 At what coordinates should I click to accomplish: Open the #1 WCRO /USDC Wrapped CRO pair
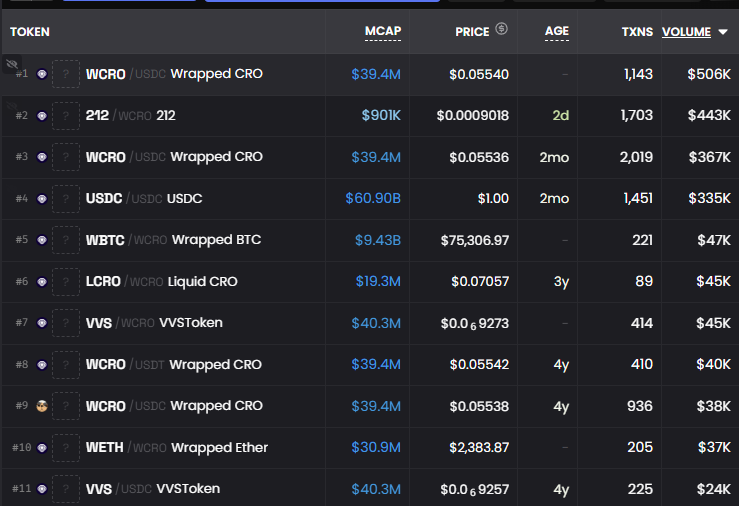click(174, 74)
